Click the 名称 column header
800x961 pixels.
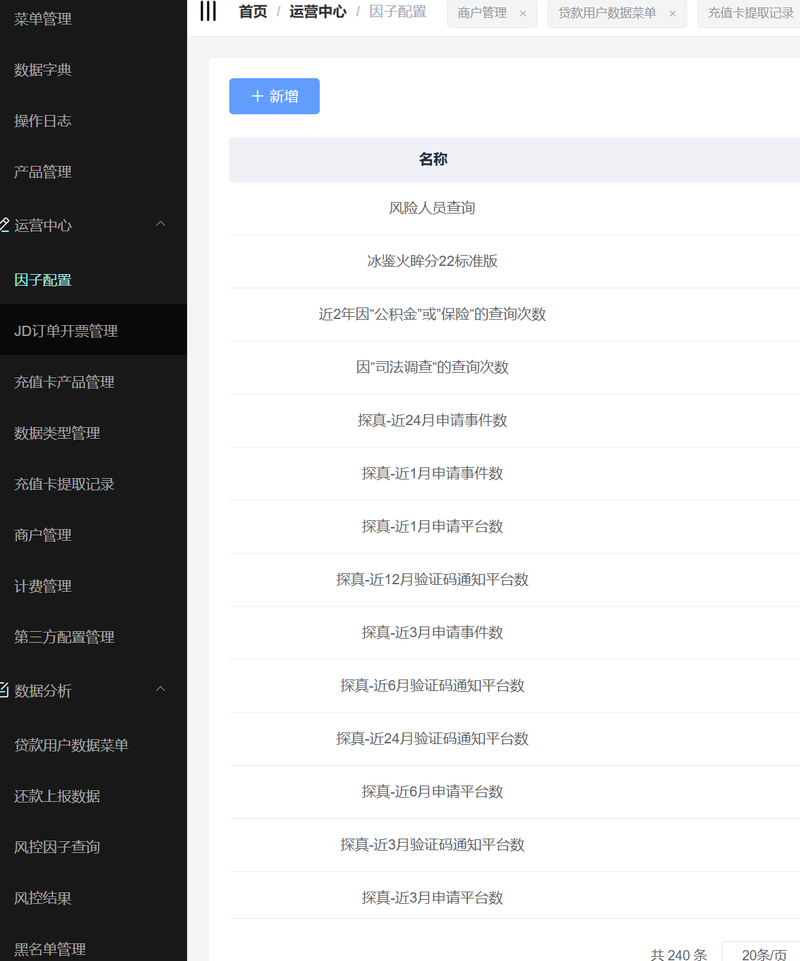click(433, 159)
